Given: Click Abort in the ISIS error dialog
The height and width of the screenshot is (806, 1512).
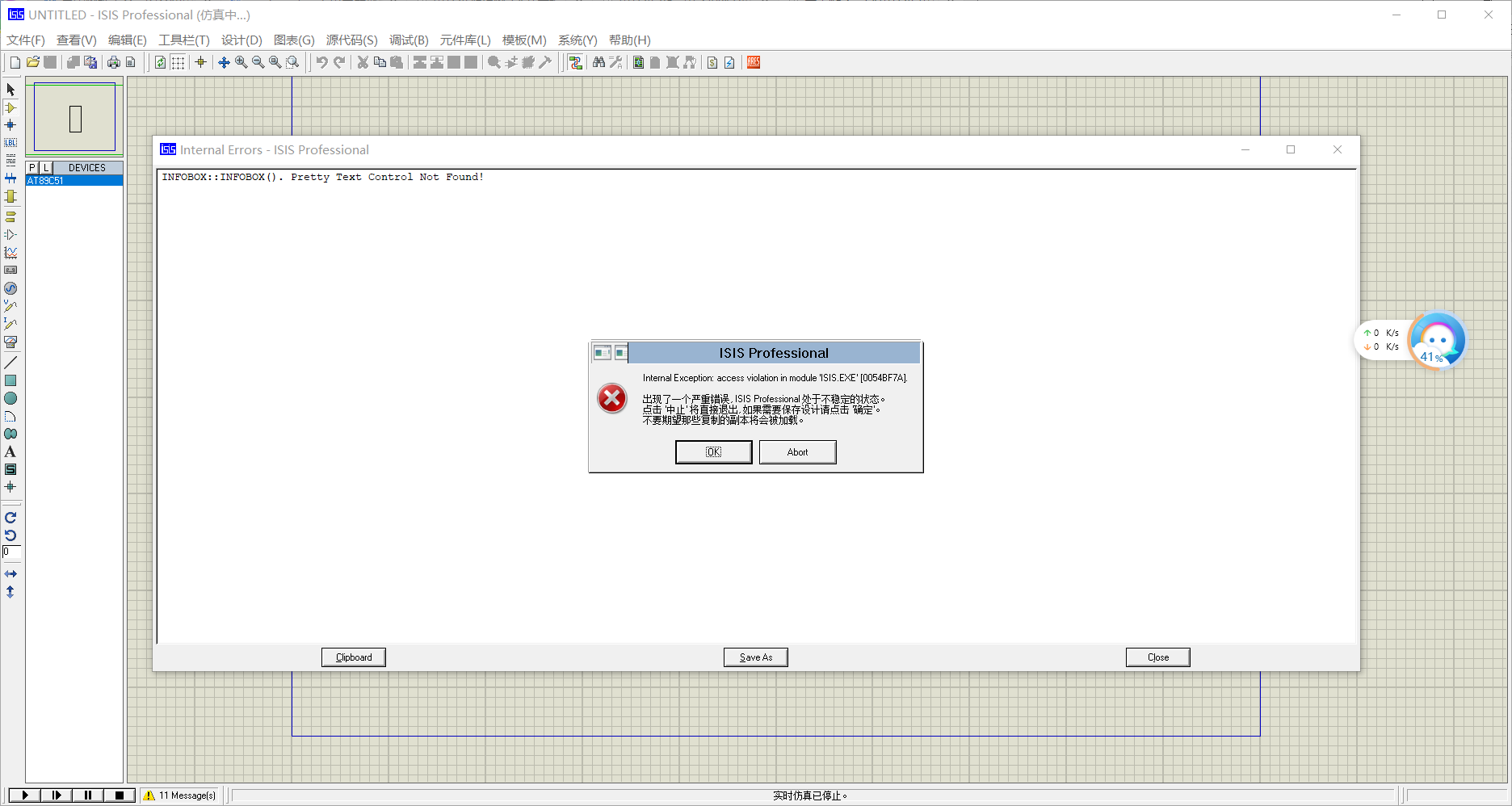Looking at the screenshot, I should (798, 452).
